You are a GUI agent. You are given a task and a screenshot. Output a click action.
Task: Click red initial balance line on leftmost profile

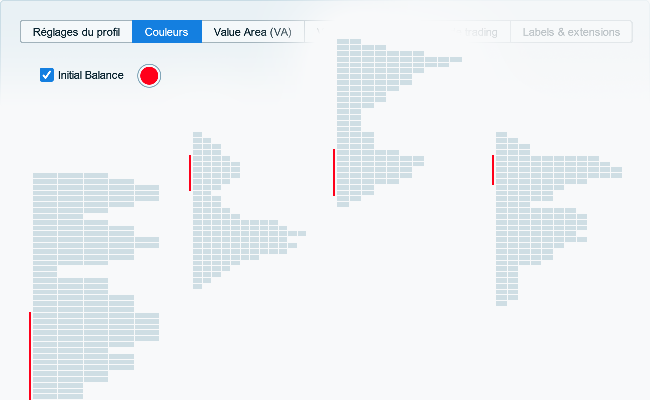[x=30, y=355]
